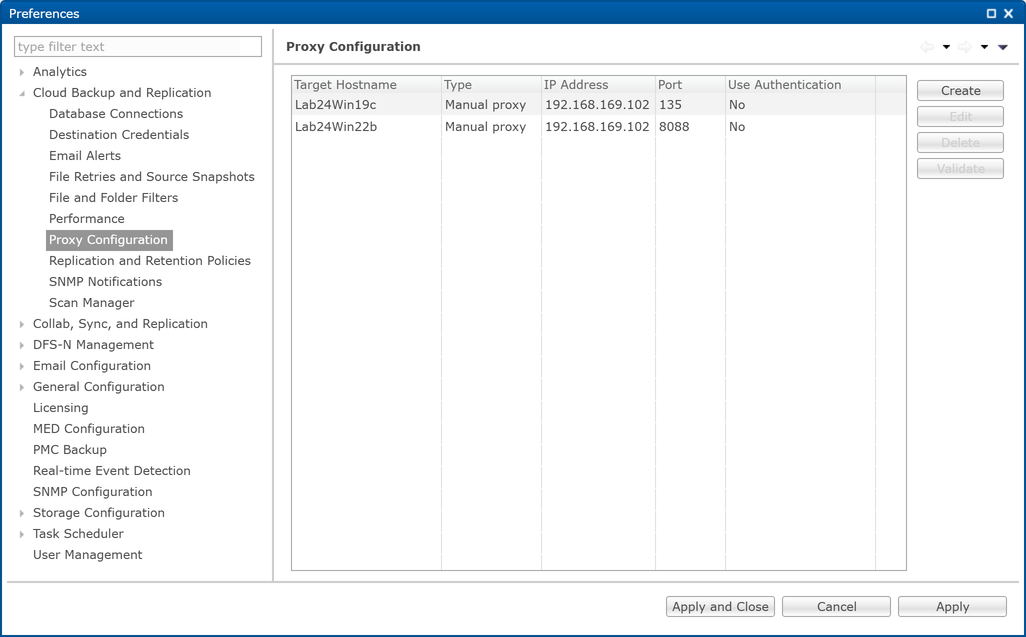
Task: Close the Preferences dialog
Action: (1008, 13)
